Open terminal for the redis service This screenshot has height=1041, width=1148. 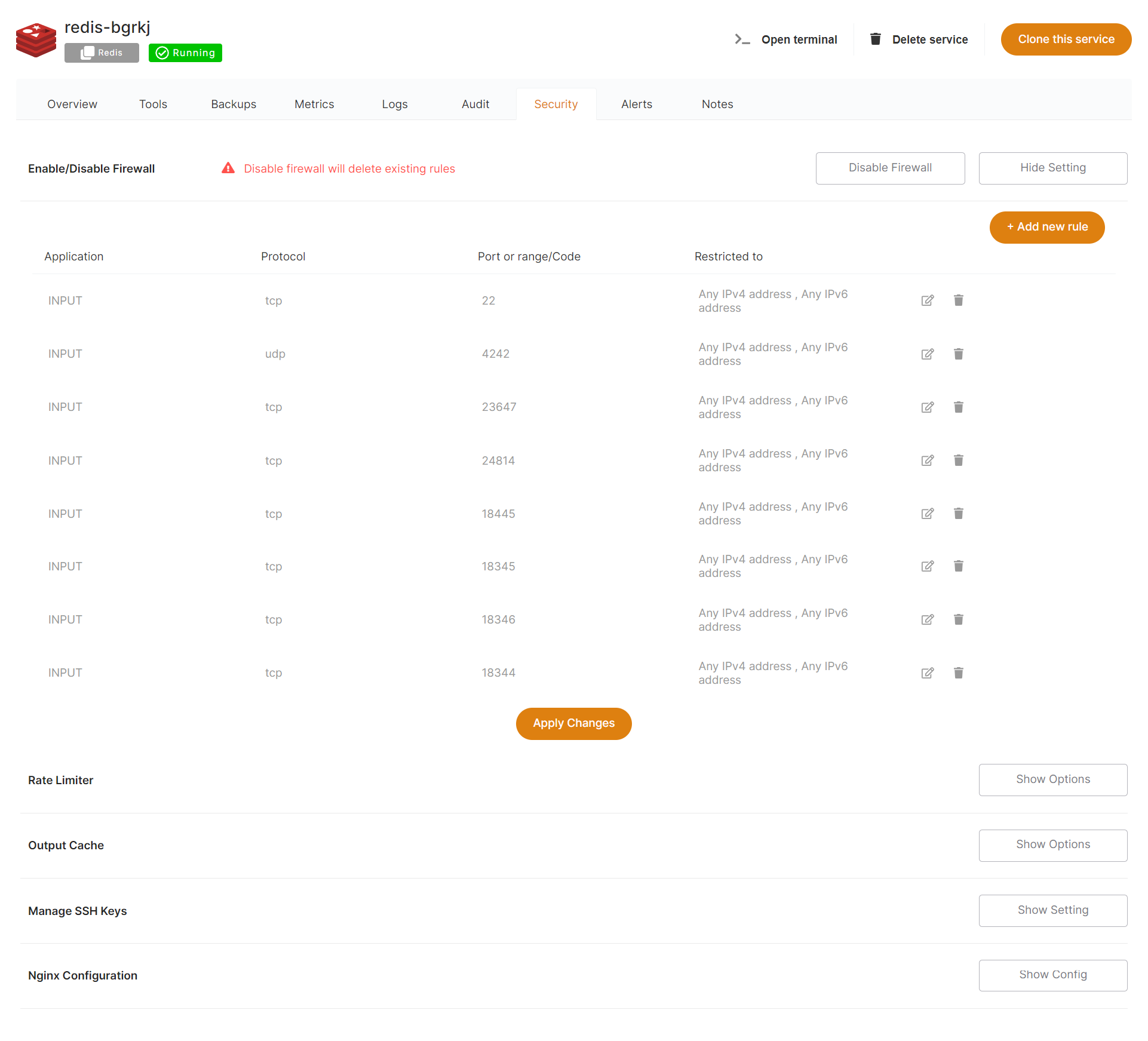[787, 39]
